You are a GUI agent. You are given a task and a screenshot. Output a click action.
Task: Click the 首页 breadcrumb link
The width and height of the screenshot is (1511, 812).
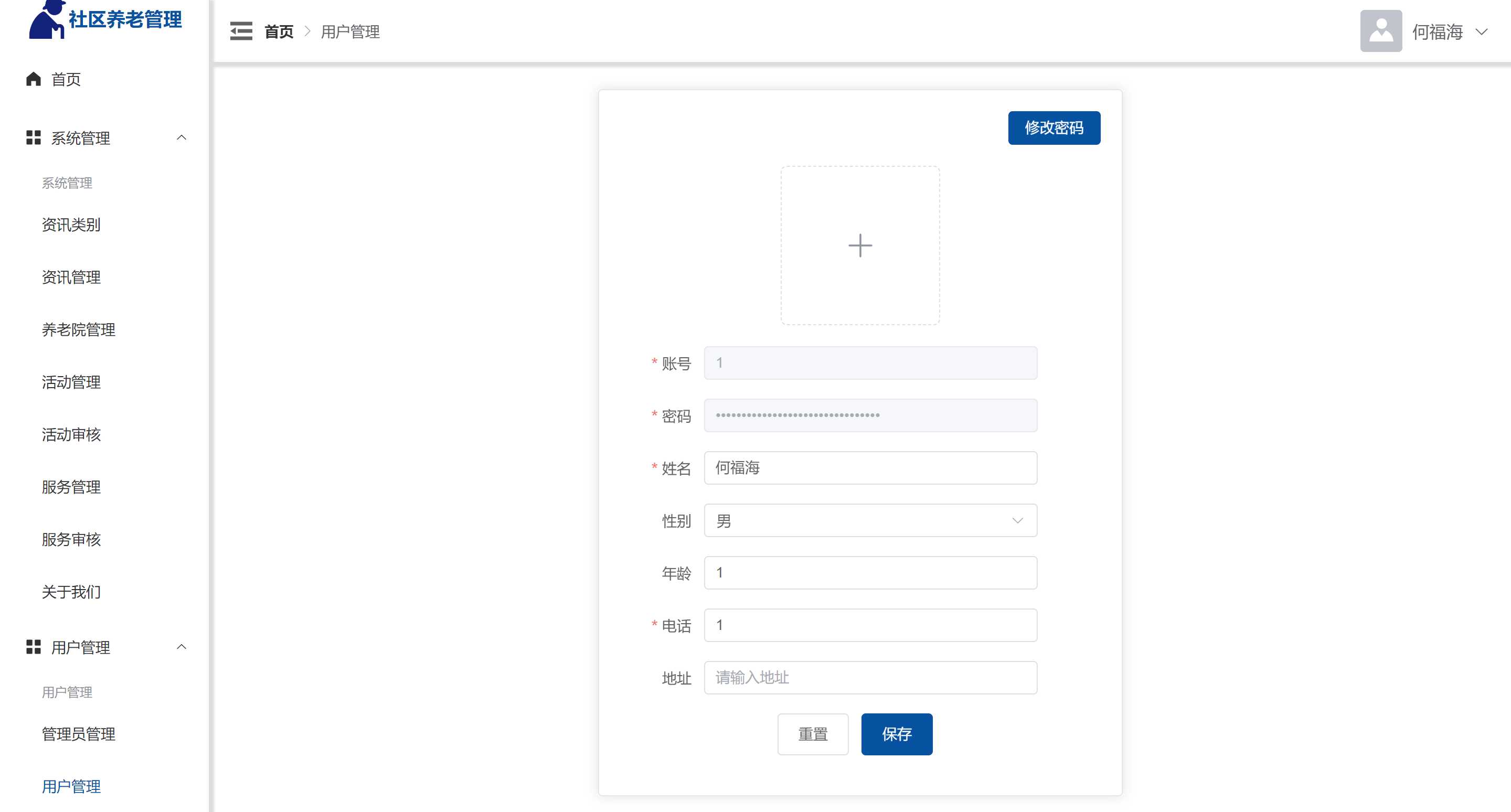coord(279,31)
